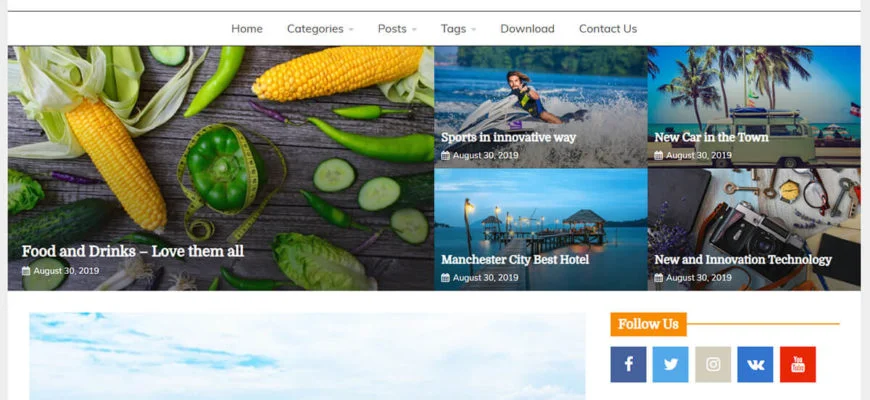Open the YouTube social icon

click(798, 364)
